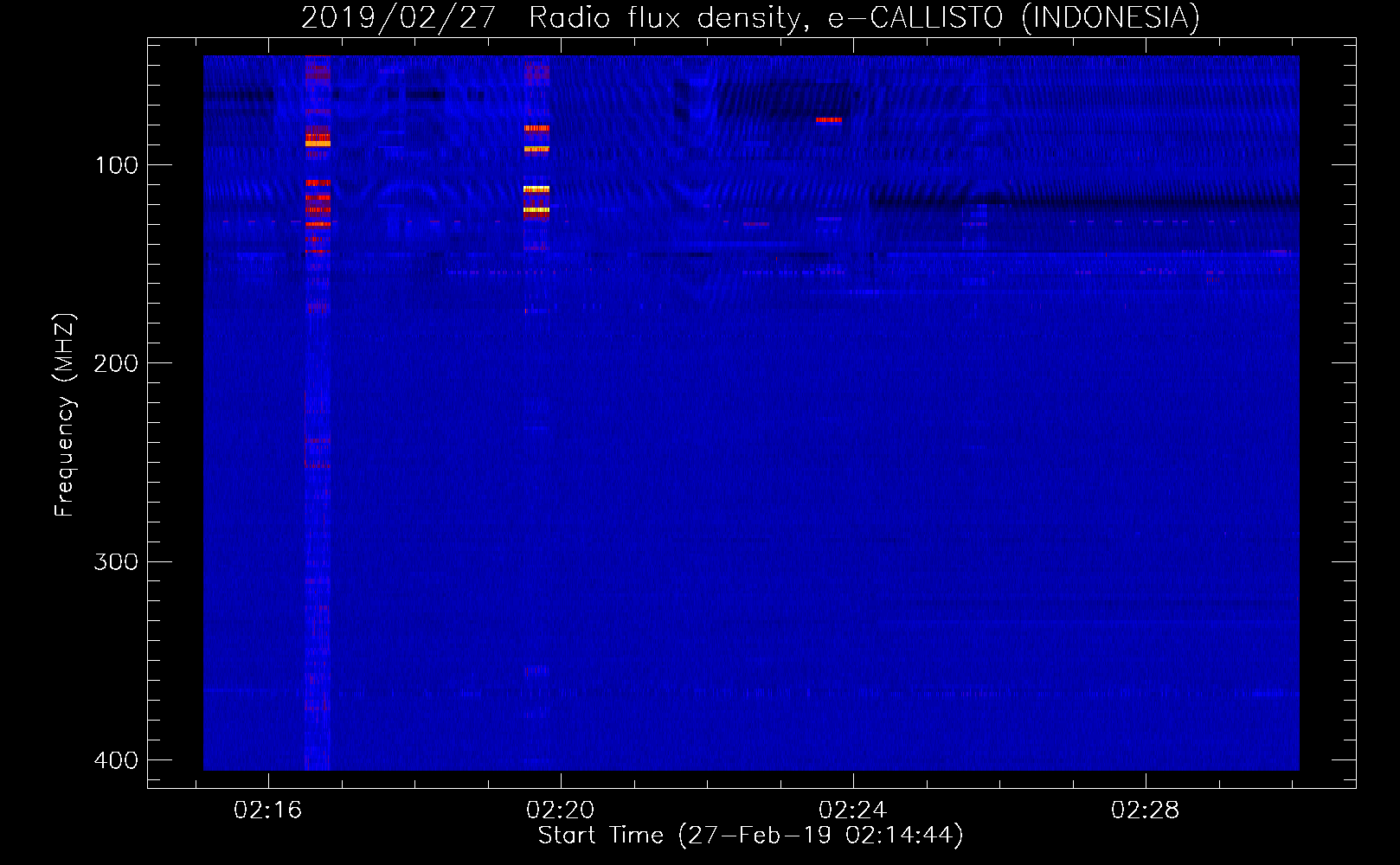Click the '02:16' time axis label

point(268,810)
